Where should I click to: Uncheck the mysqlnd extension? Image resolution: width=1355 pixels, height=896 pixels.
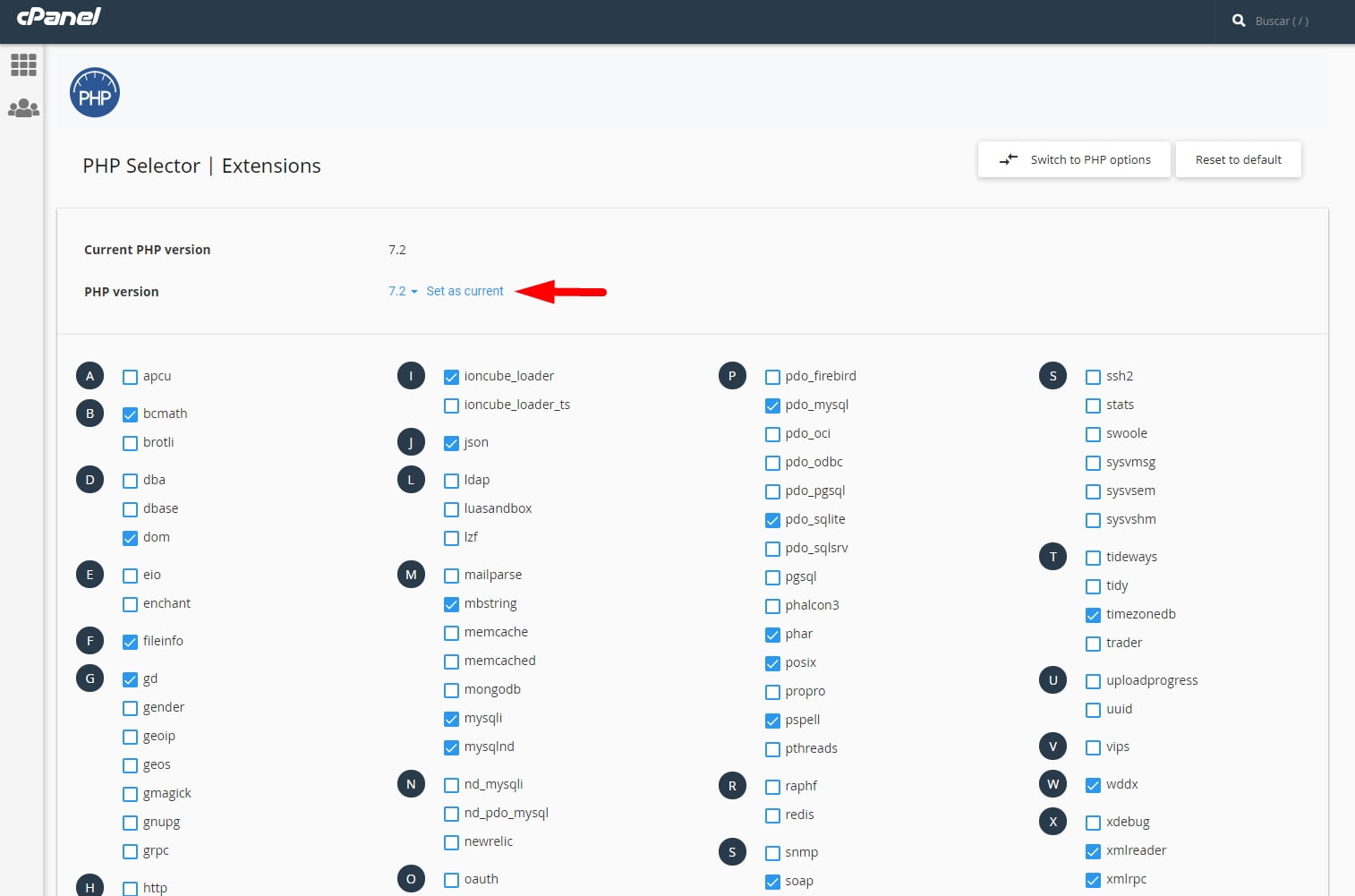point(451,747)
